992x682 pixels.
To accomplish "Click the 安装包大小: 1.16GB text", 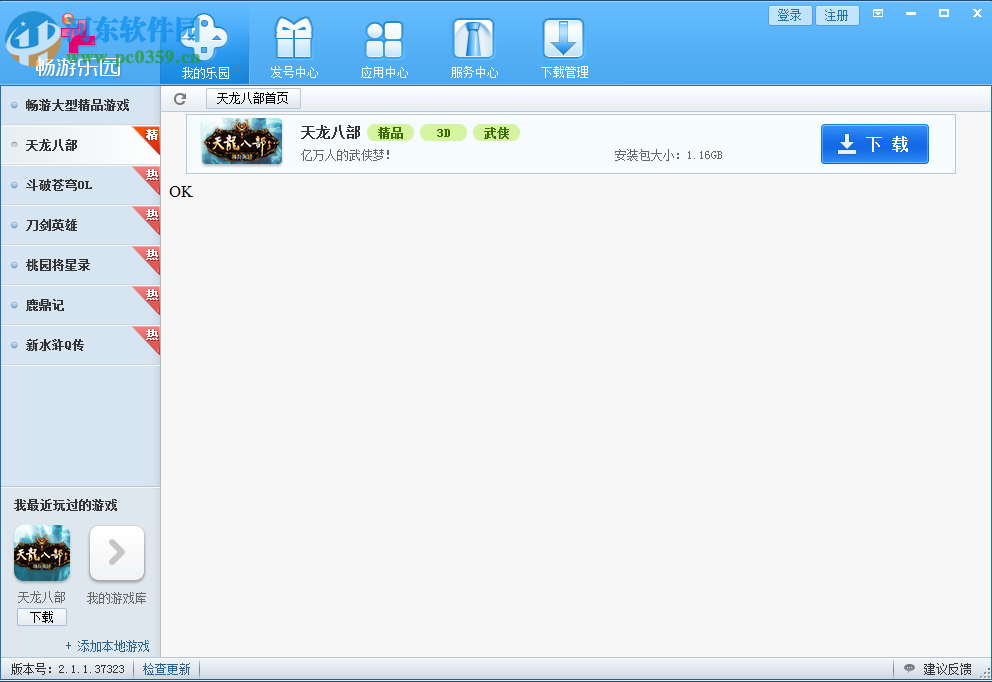I will [668, 155].
